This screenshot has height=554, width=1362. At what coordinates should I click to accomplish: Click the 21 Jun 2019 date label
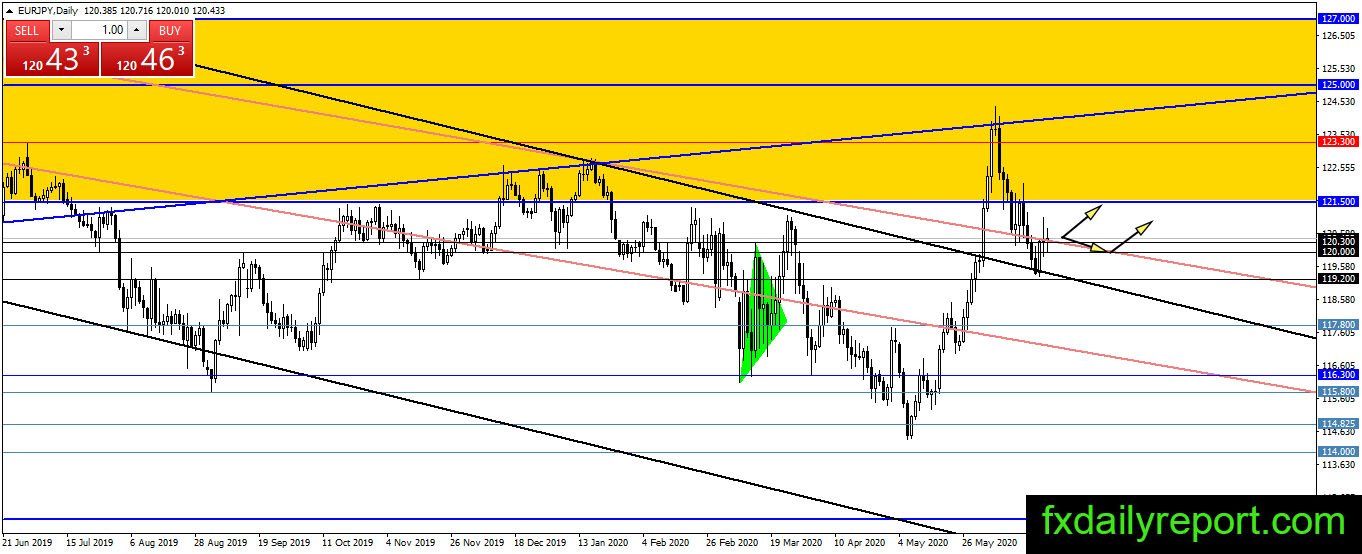[27, 545]
